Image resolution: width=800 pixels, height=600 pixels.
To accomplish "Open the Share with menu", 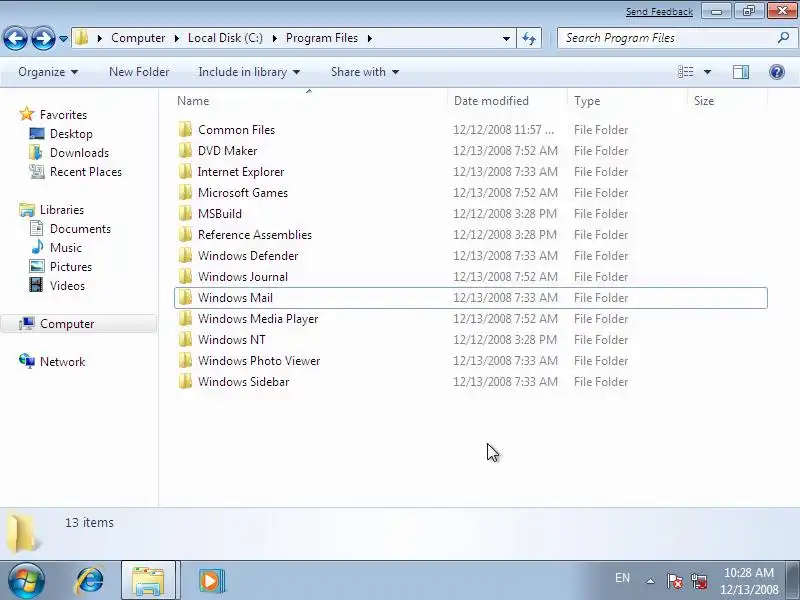I will (x=365, y=72).
